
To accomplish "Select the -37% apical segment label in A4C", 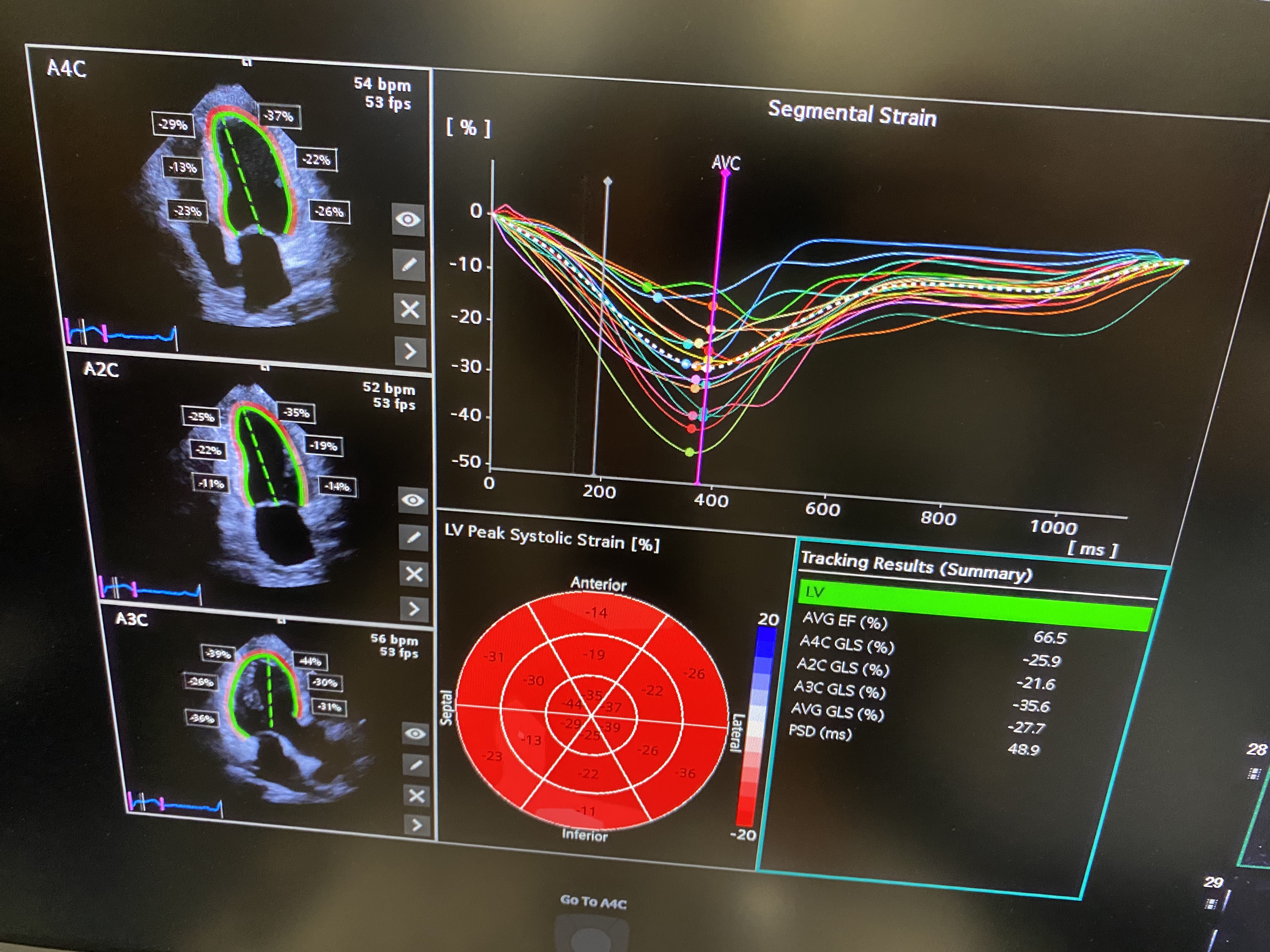I will 279,116.
